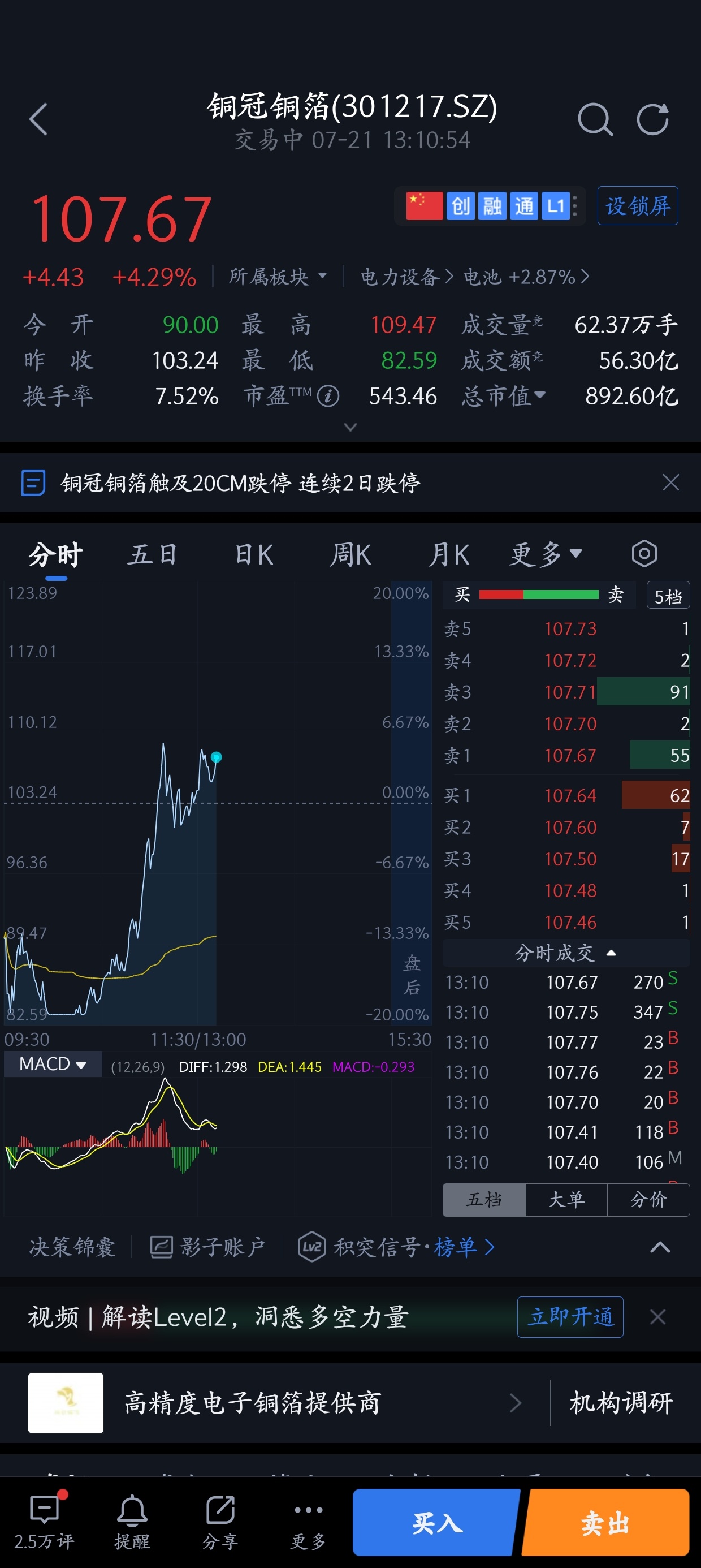Expand the 所属板块 dropdown
The width and height of the screenshot is (701, 1568).
[278, 277]
